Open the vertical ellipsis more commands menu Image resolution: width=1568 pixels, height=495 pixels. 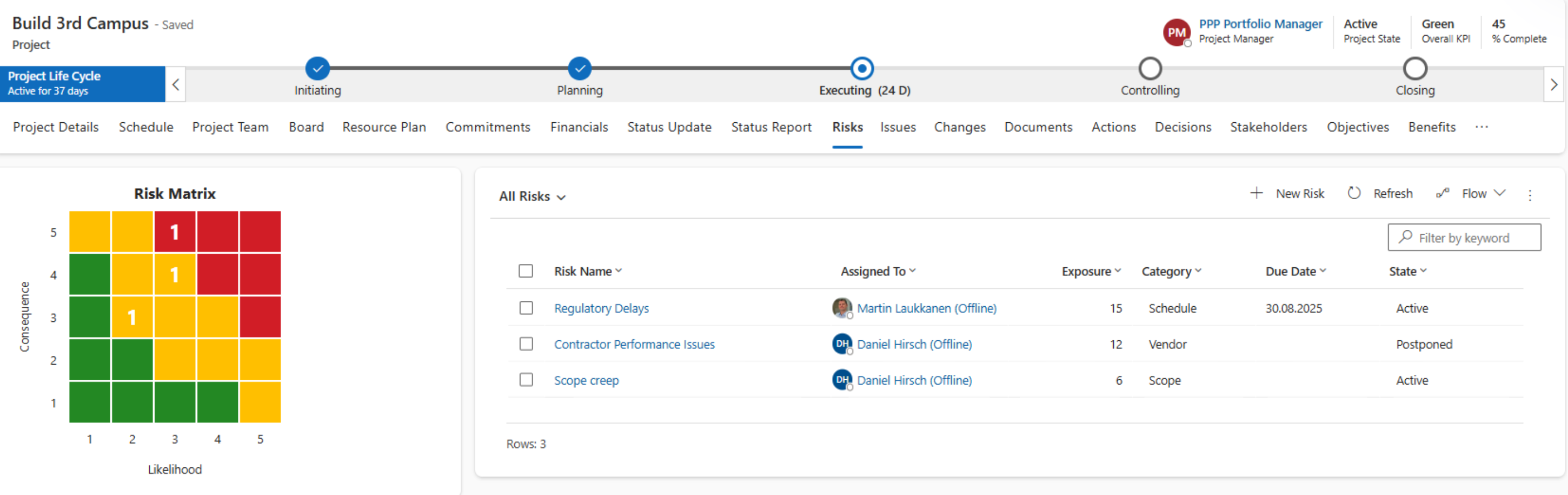(x=1530, y=195)
